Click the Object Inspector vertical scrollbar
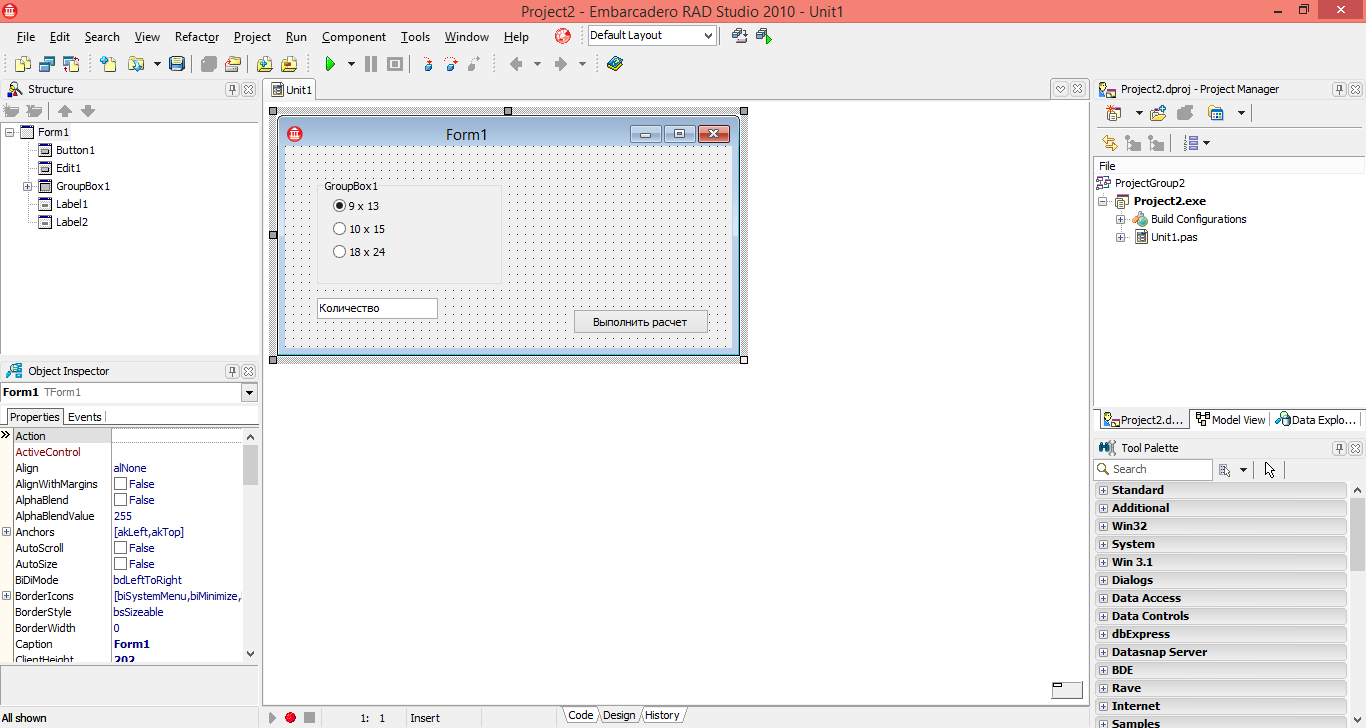The image size is (1366, 728). pyautogui.click(x=250, y=546)
